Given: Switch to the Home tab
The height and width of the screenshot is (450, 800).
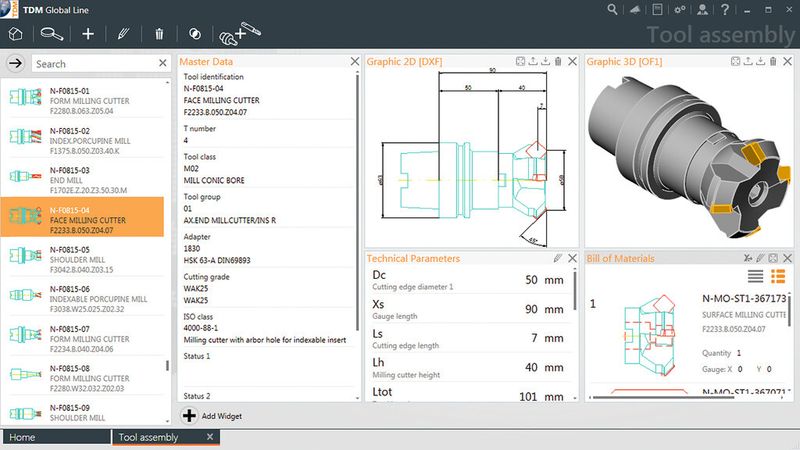Looking at the screenshot, I should (57, 437).
